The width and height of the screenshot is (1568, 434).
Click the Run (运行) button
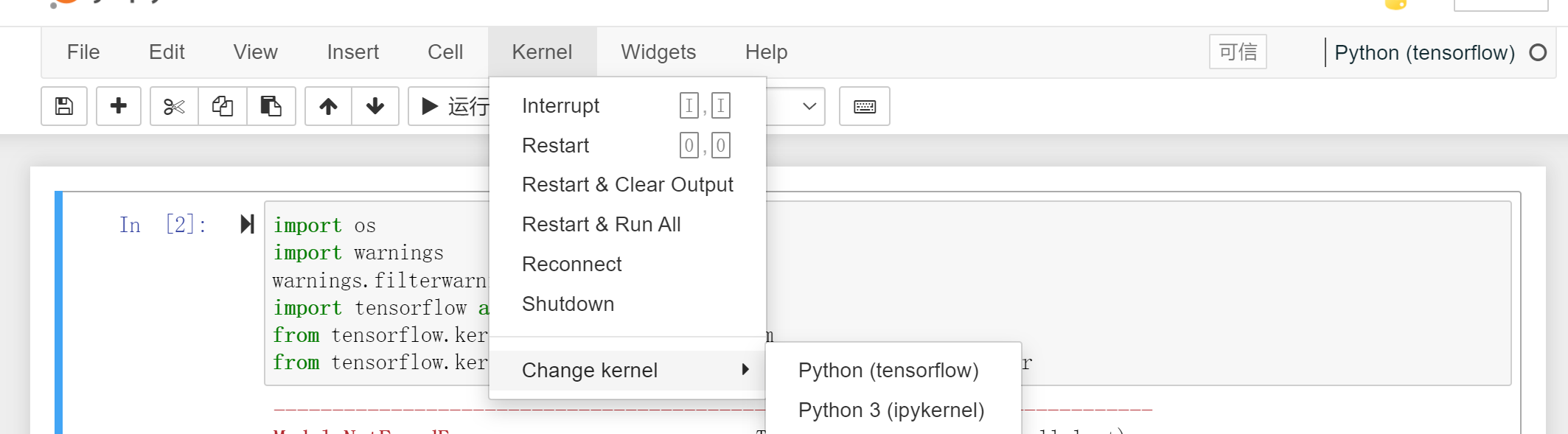click(x=451, y=106)
